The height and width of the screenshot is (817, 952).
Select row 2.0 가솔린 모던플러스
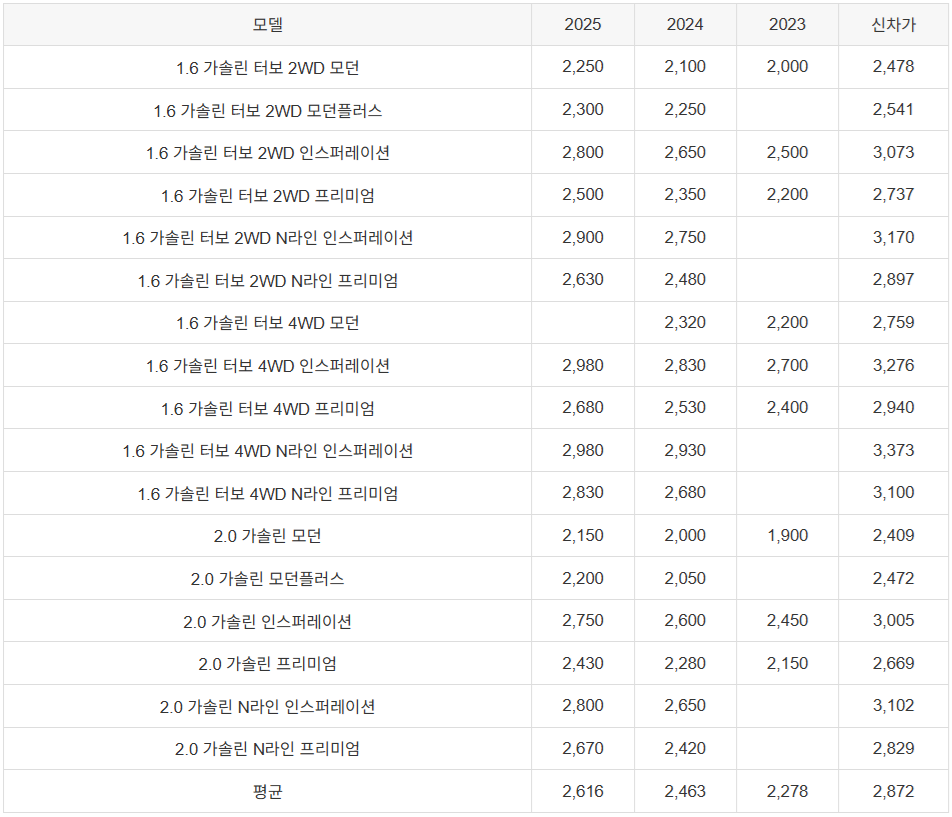pos(476,578)
